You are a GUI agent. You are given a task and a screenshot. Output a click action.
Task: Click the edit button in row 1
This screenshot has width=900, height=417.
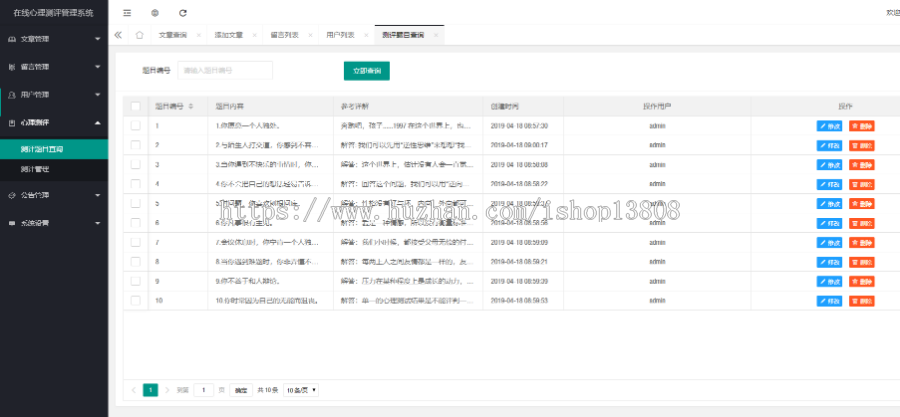829,126
